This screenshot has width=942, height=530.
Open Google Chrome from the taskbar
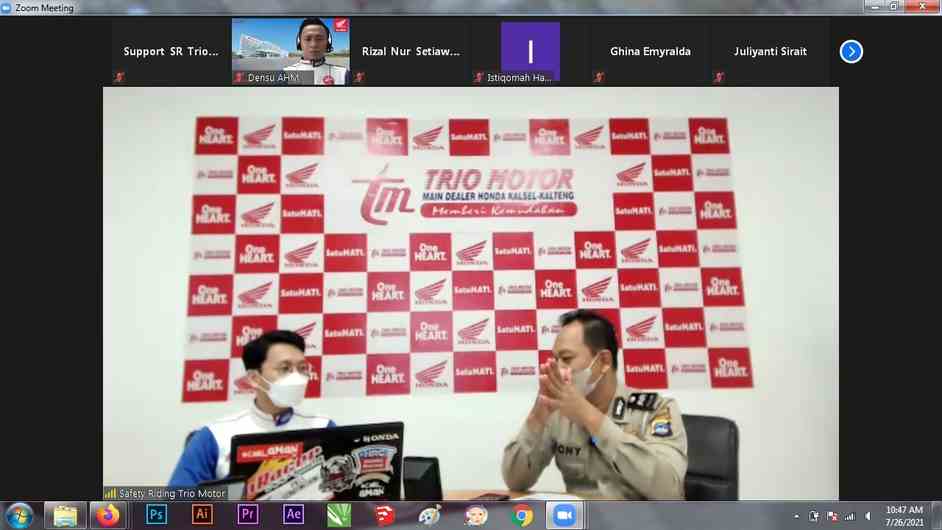click(522, 515)
